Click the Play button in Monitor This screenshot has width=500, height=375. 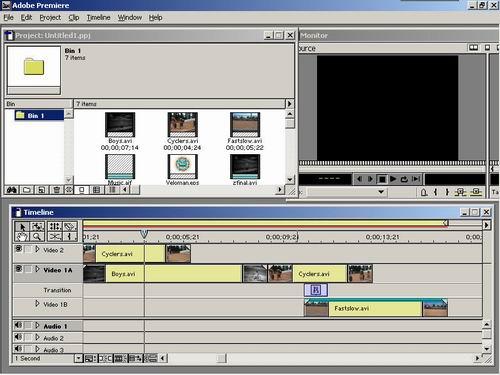pyautogui.click(x=393, y=179)
